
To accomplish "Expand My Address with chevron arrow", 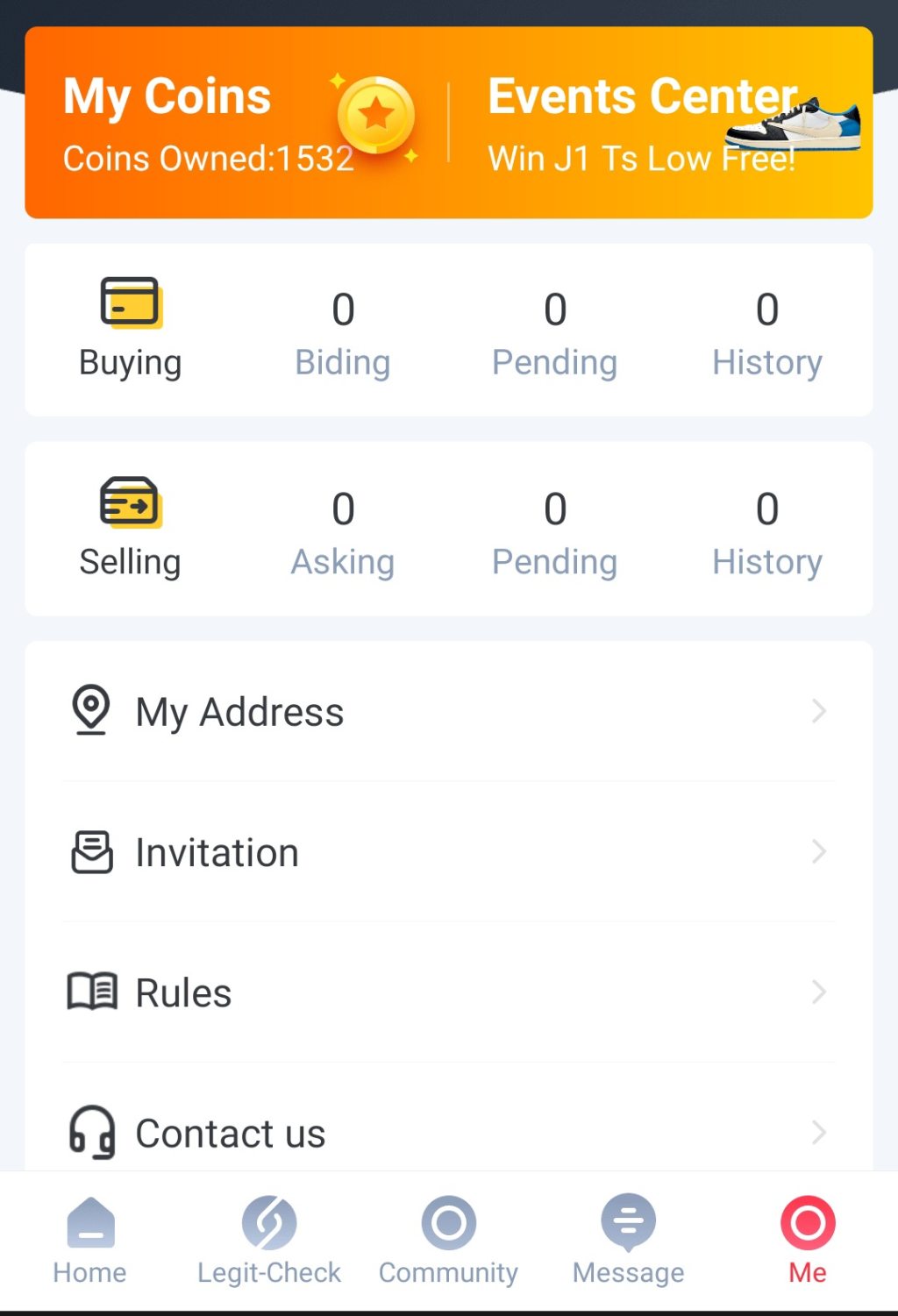I will click(x=818, y=711).
